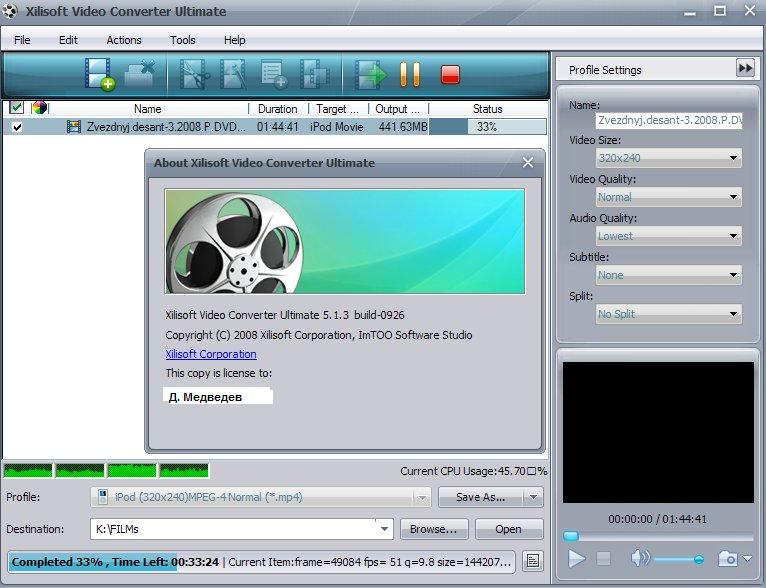Click the Xilisoft film reel title icon
Screen dimensions: 766x588
click(x=10, y=11)
